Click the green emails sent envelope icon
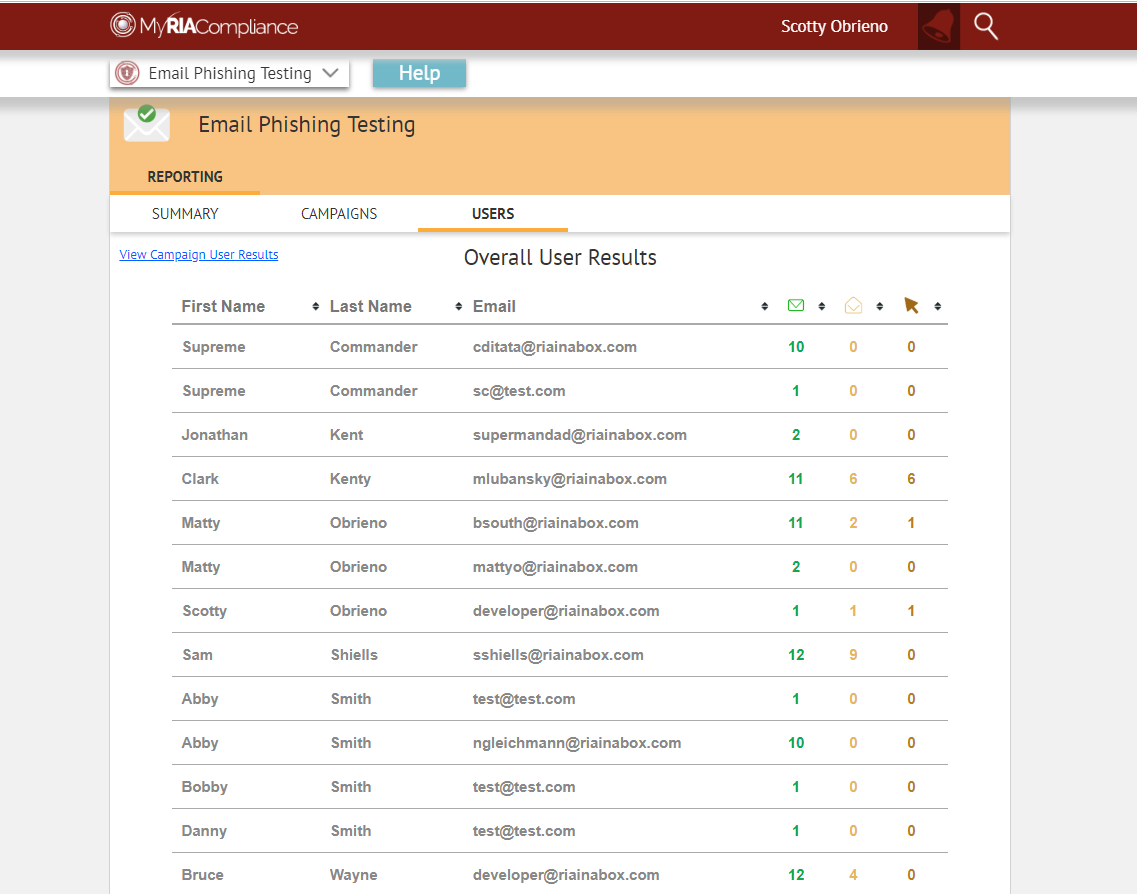1137x894 pixels. click(x=796, y=306)
